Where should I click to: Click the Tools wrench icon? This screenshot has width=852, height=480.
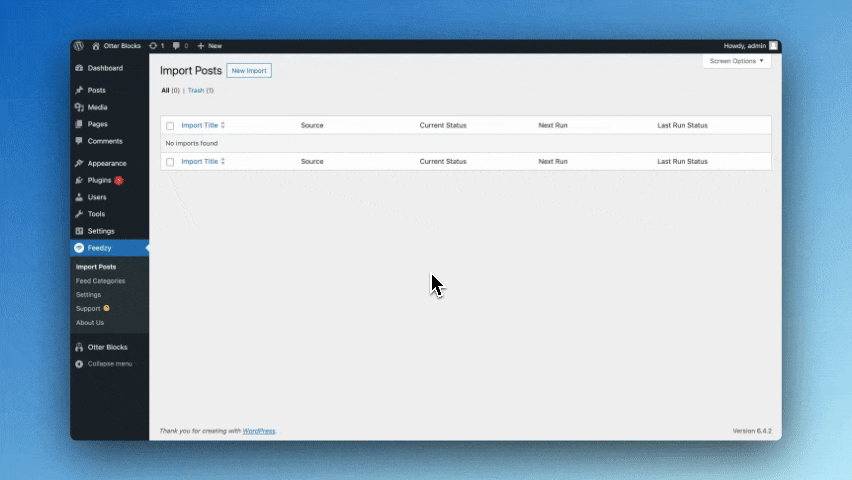79,214
